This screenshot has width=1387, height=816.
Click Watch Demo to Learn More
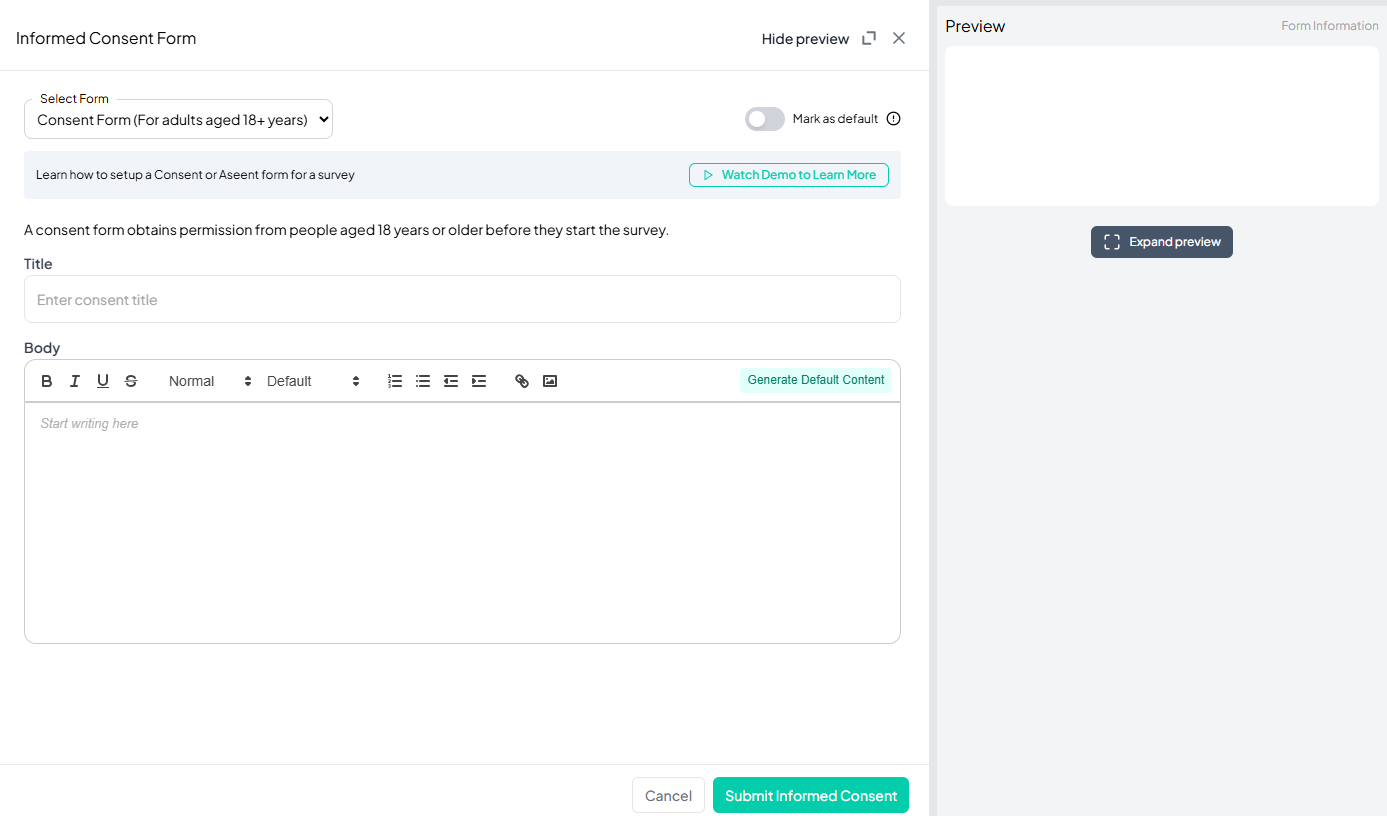point(789,175)
